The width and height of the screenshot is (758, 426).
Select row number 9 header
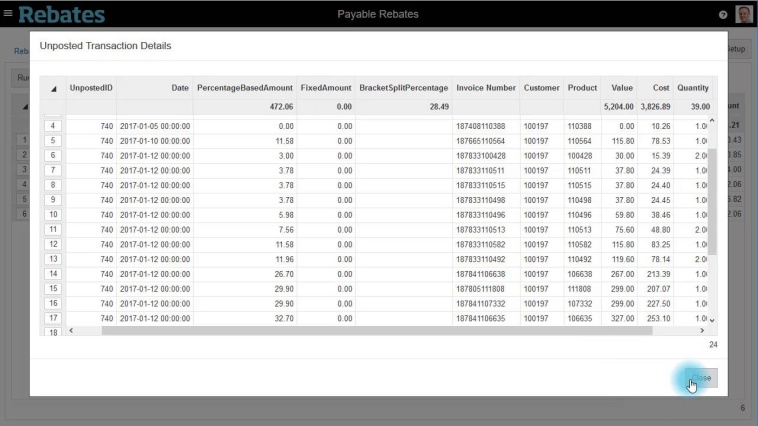[x=53, y=200]
